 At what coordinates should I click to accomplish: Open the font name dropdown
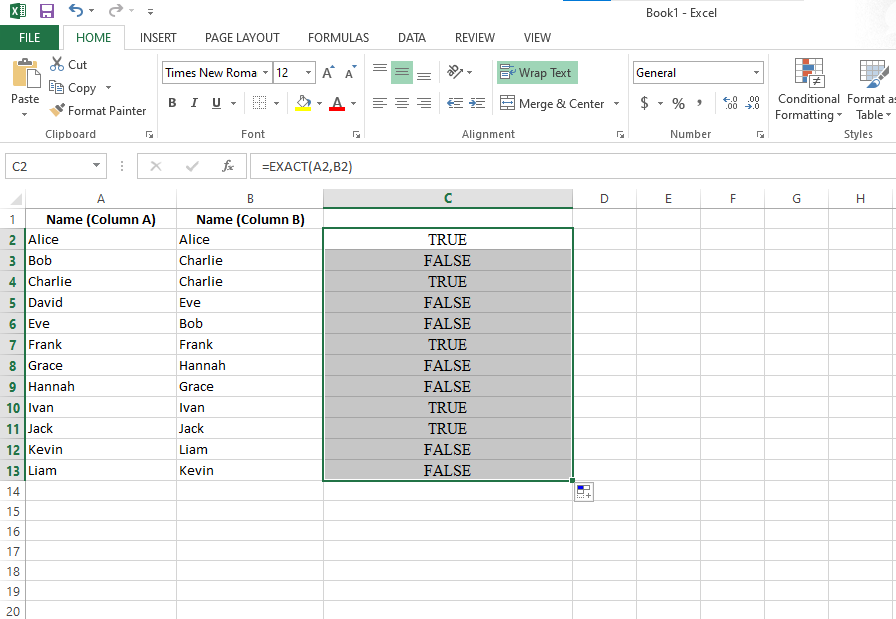point(265,73)
